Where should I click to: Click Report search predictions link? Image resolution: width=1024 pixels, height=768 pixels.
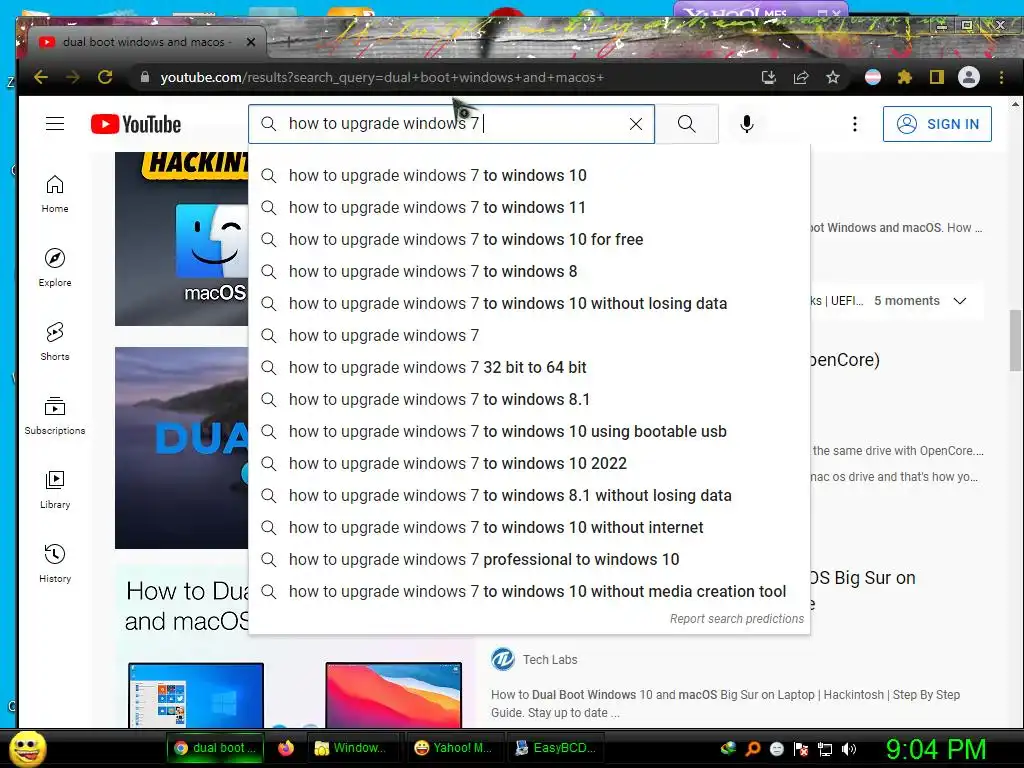(737, 618)
